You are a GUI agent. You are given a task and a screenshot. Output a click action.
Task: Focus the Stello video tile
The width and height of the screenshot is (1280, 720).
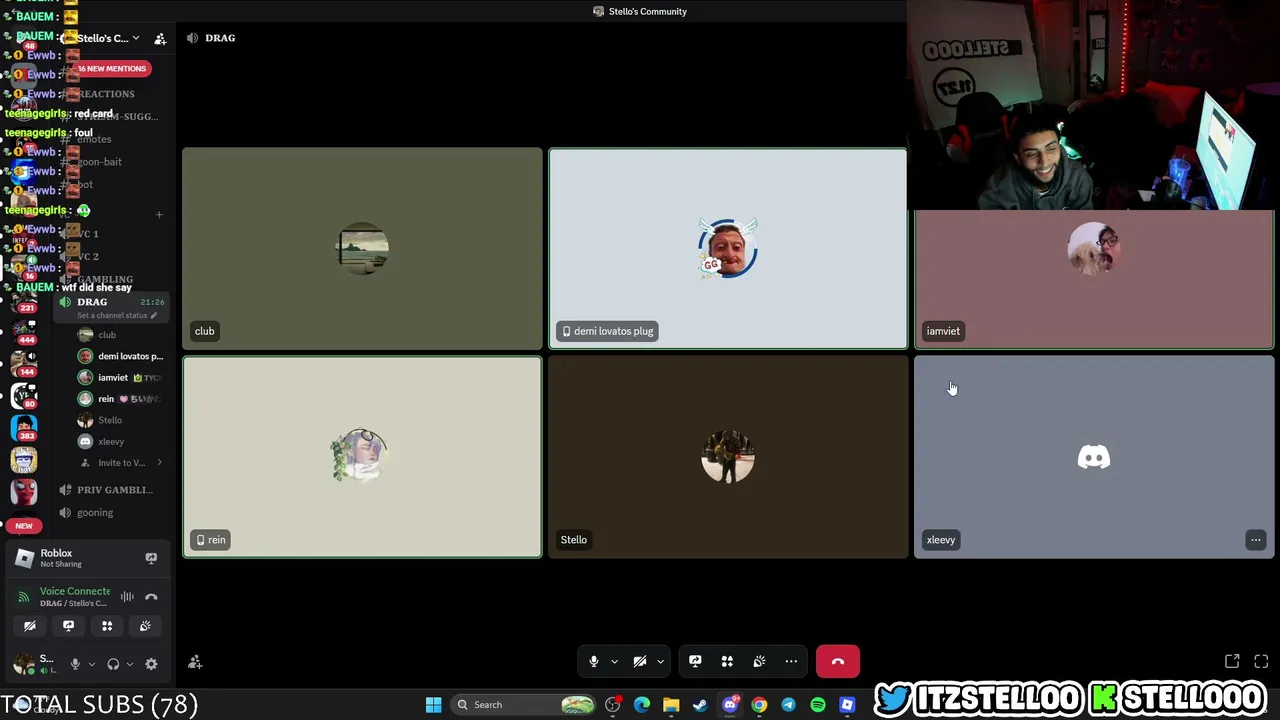point(728,457)
